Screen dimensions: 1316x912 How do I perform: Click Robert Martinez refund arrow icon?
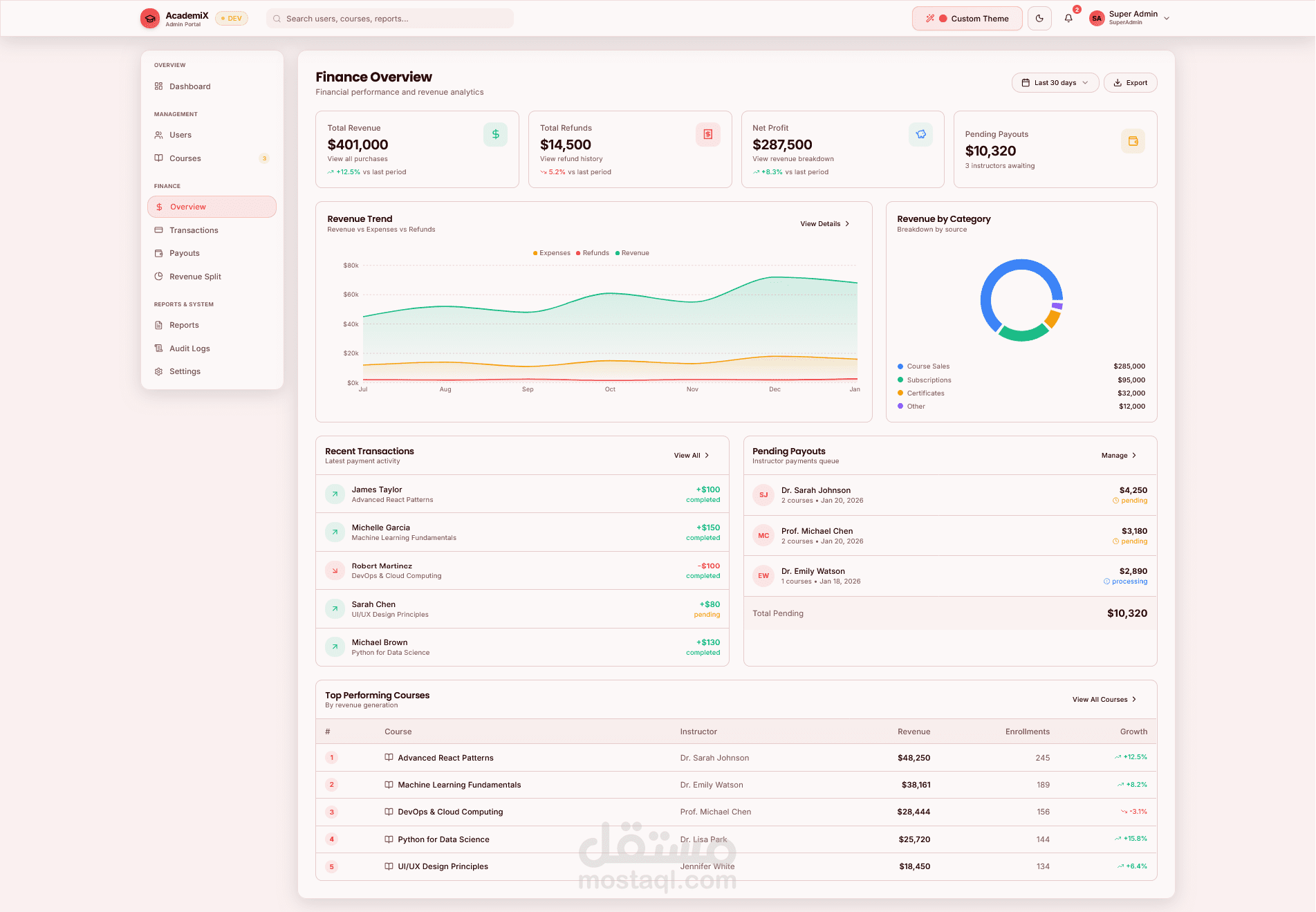[335, 570]
